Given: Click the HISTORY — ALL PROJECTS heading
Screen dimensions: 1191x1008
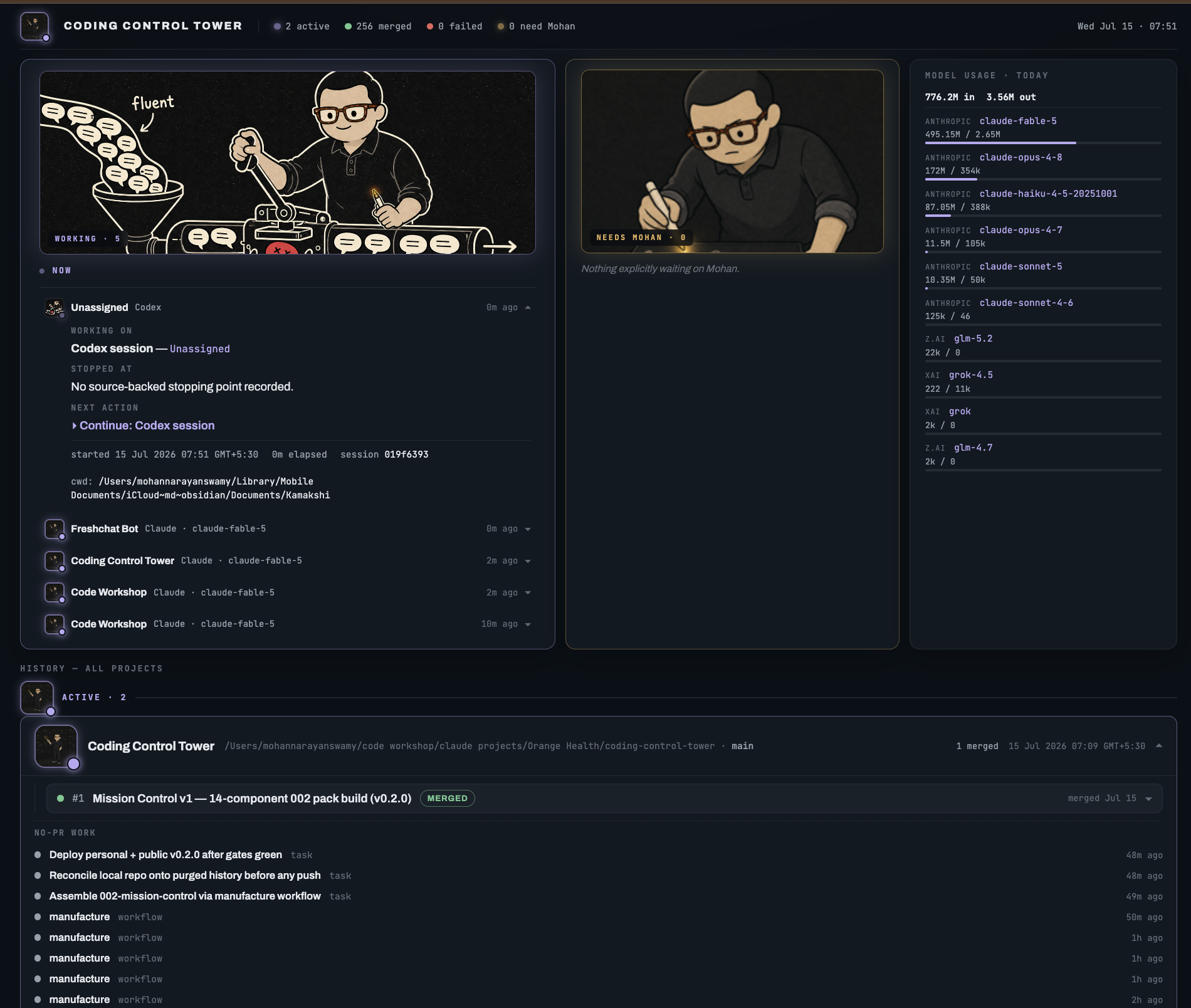Looking at the screenshot, I should pos(92,668).
